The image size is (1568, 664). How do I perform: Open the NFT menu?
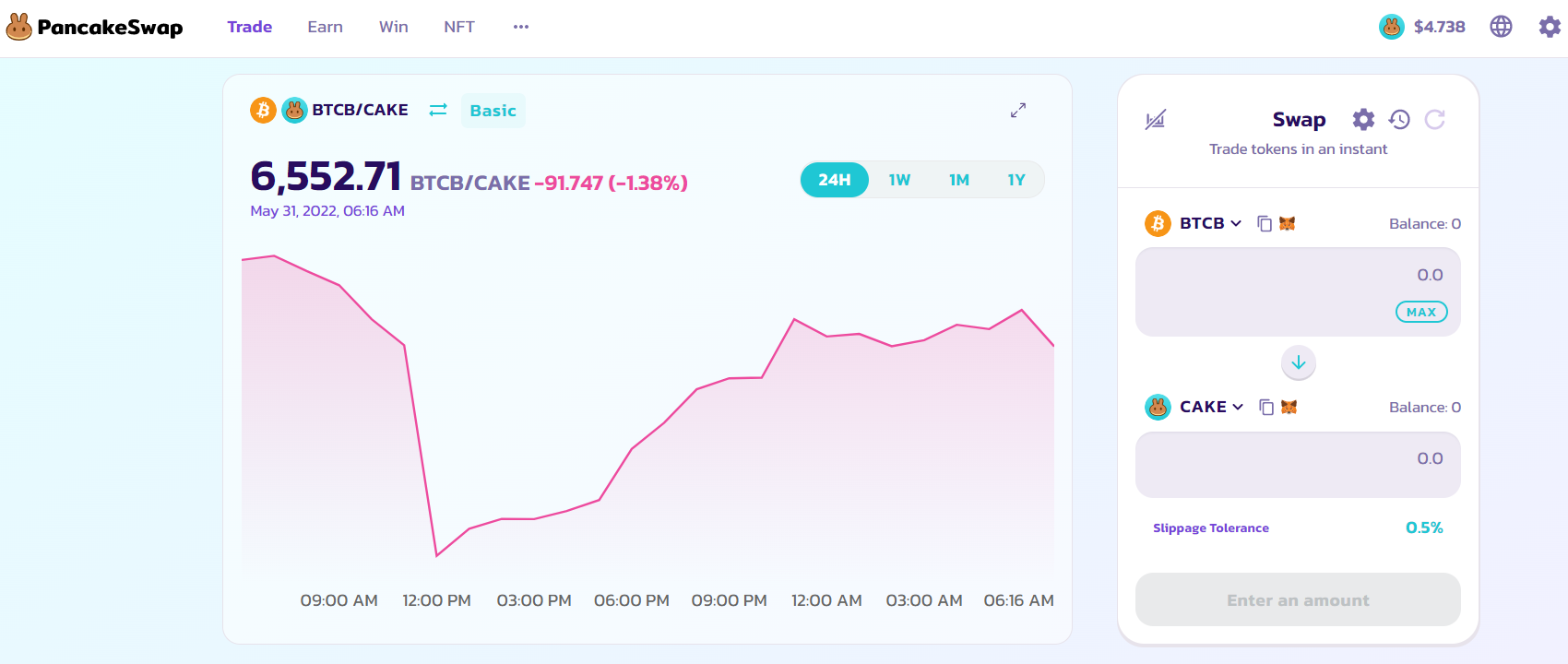[x=459, y=27]
